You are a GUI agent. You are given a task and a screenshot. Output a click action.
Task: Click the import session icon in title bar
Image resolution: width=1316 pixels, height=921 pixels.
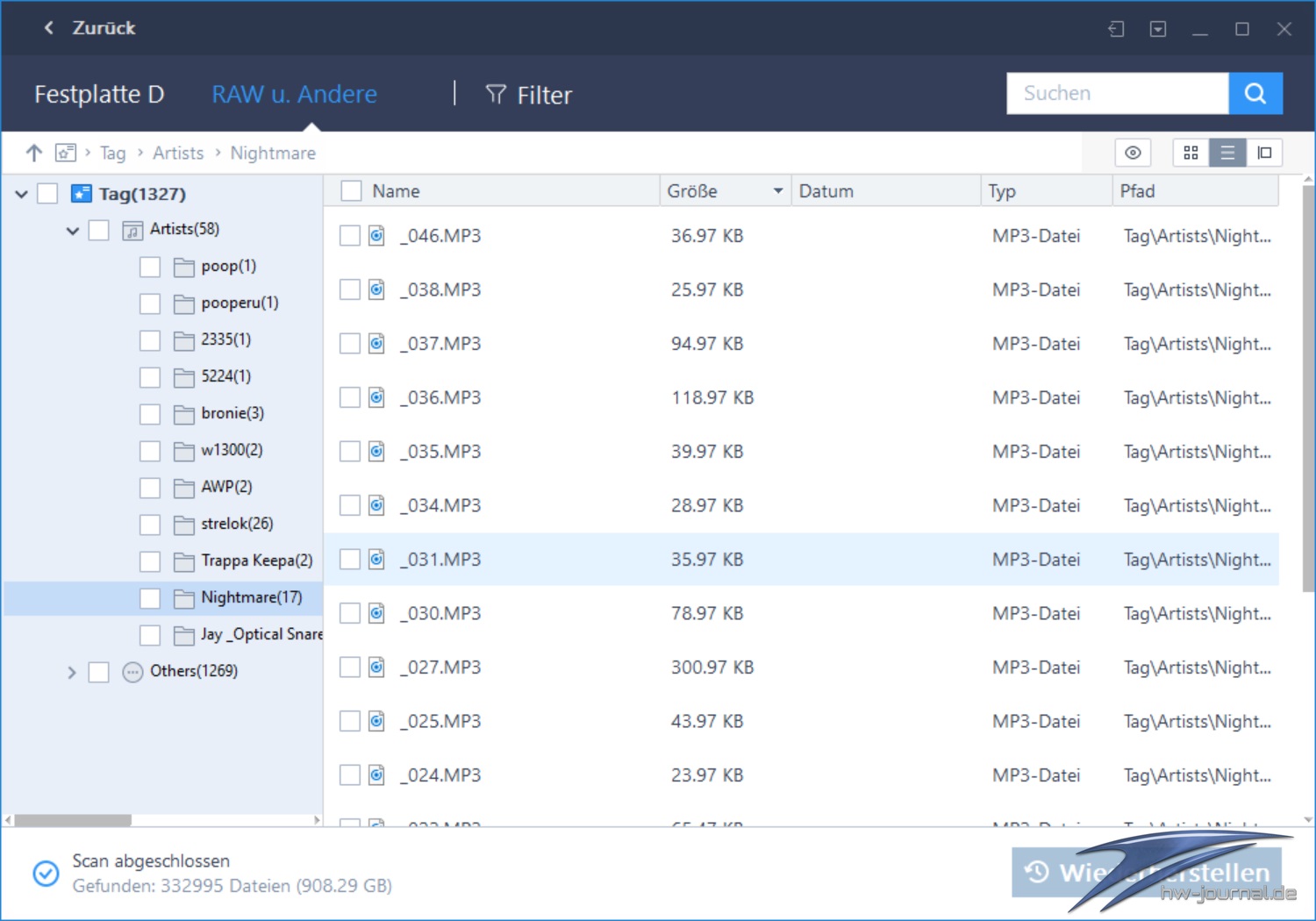[1115, 29]
